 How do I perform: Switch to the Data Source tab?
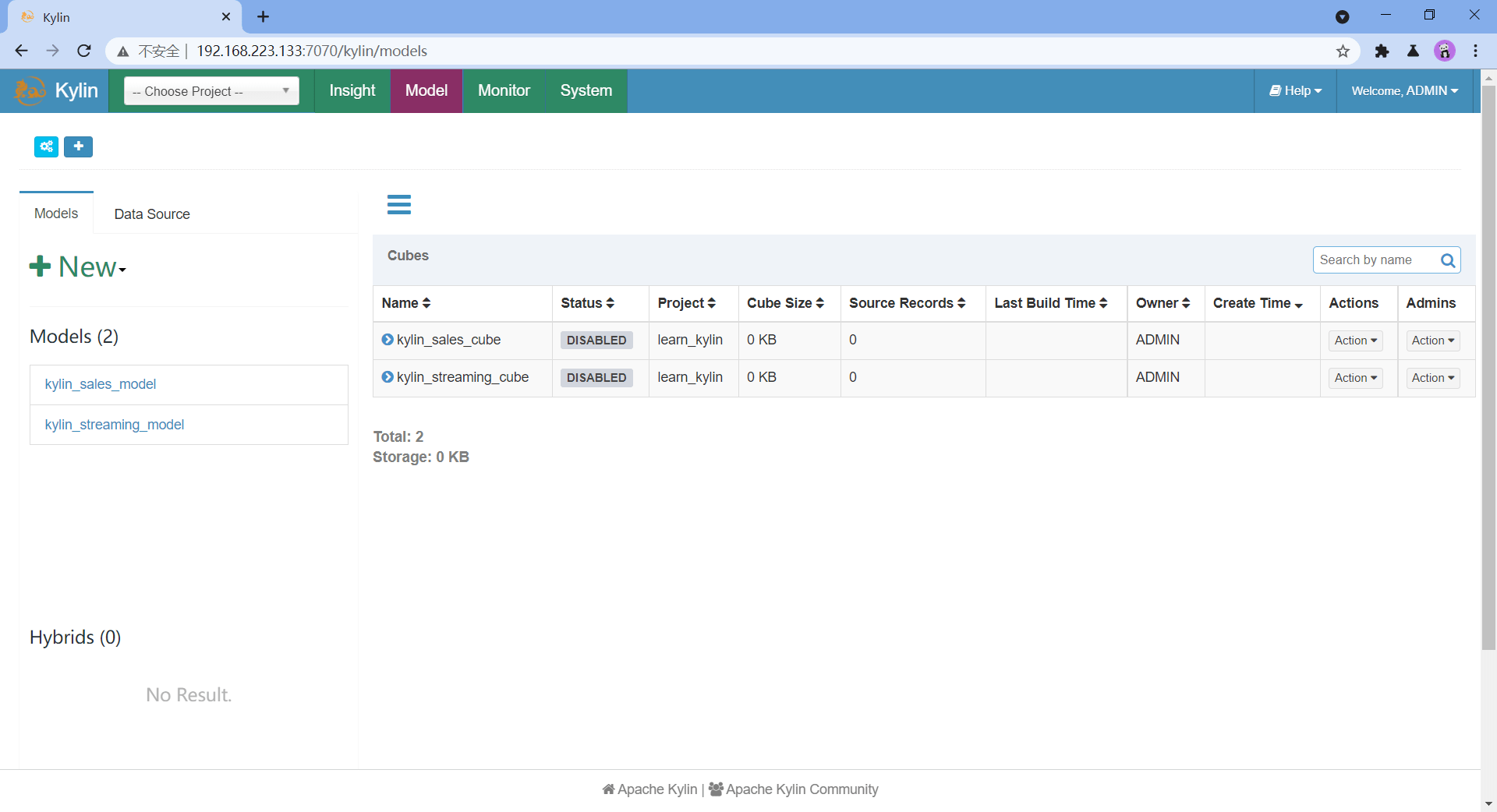point(152,214)
